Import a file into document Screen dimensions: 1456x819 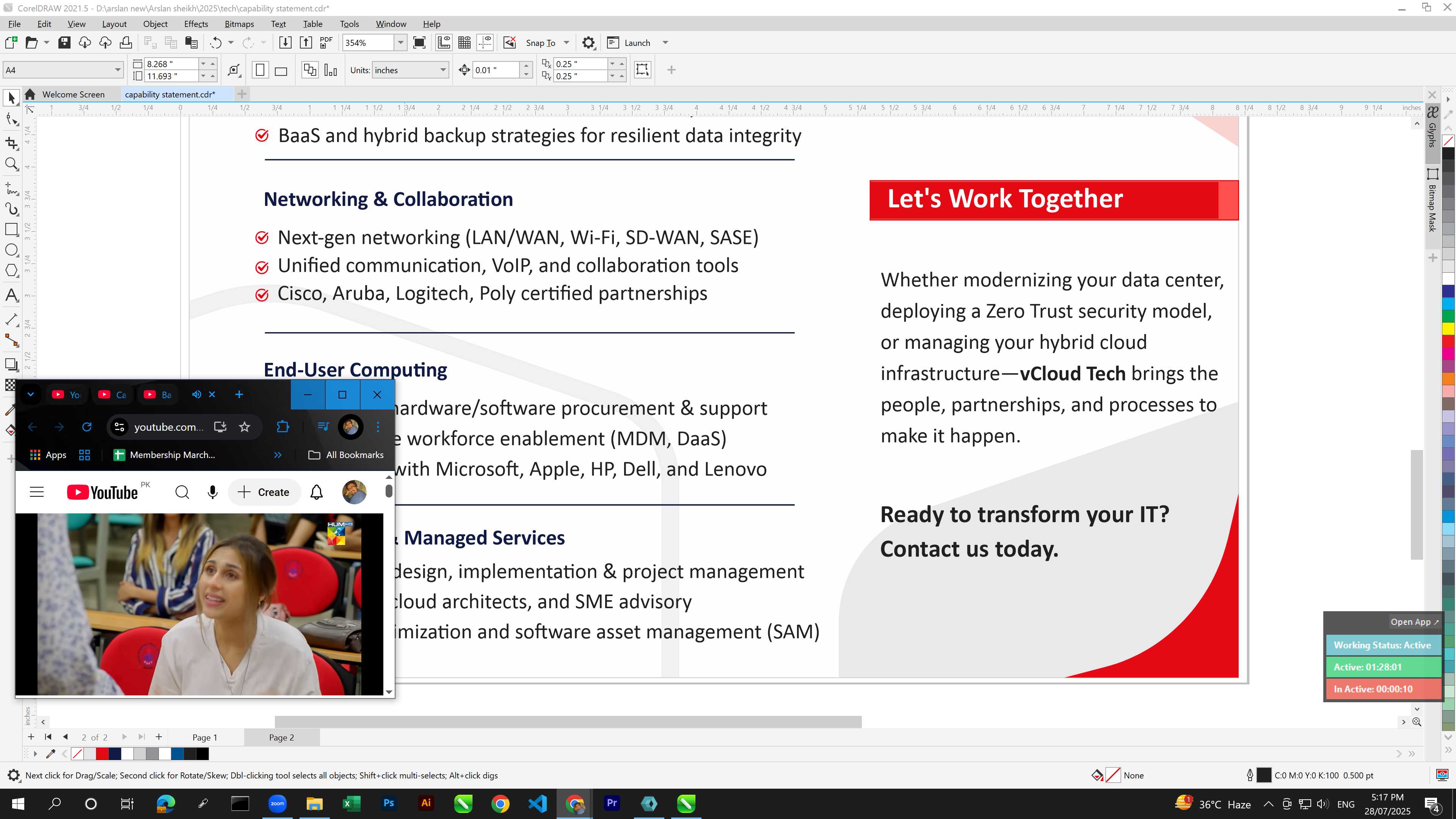[286, 43]
